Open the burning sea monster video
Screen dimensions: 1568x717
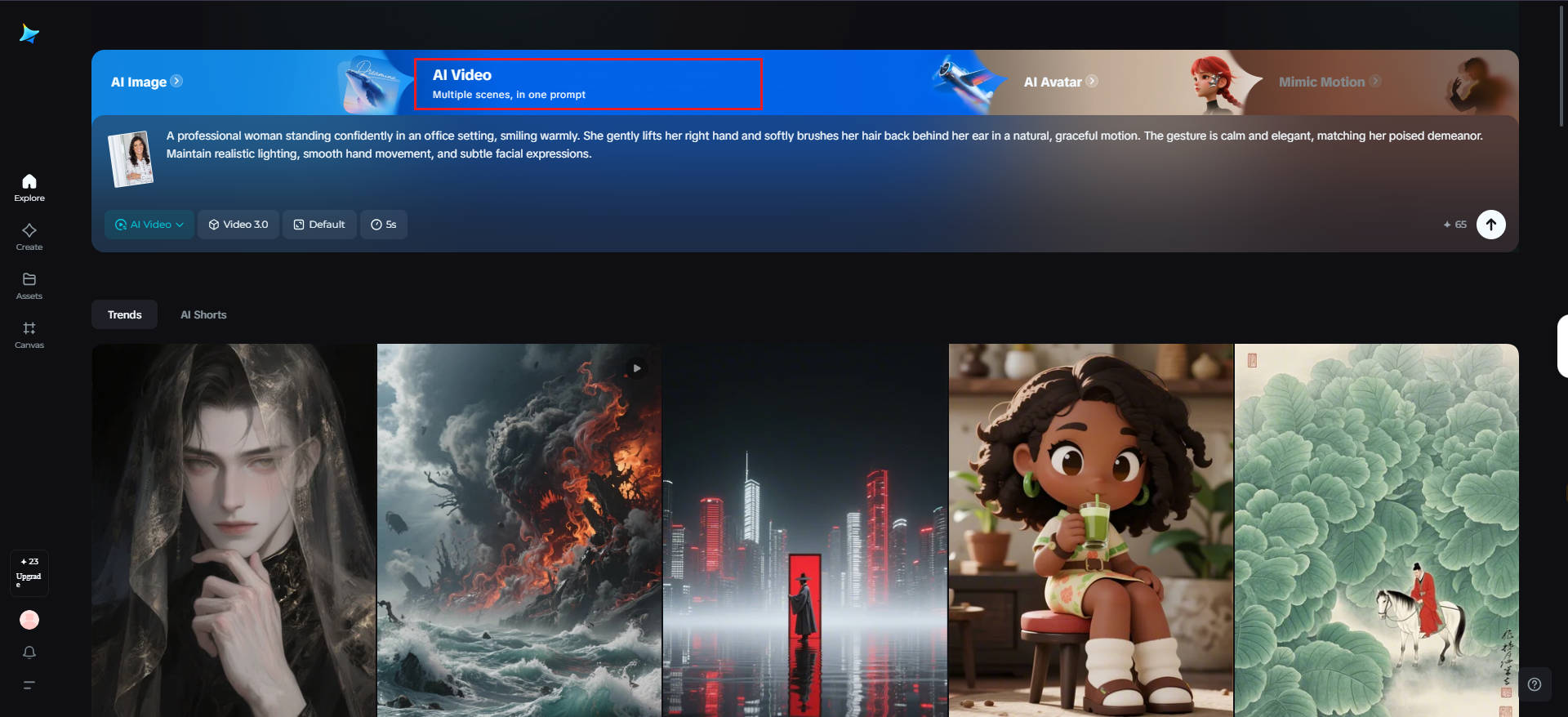[519, 530]
